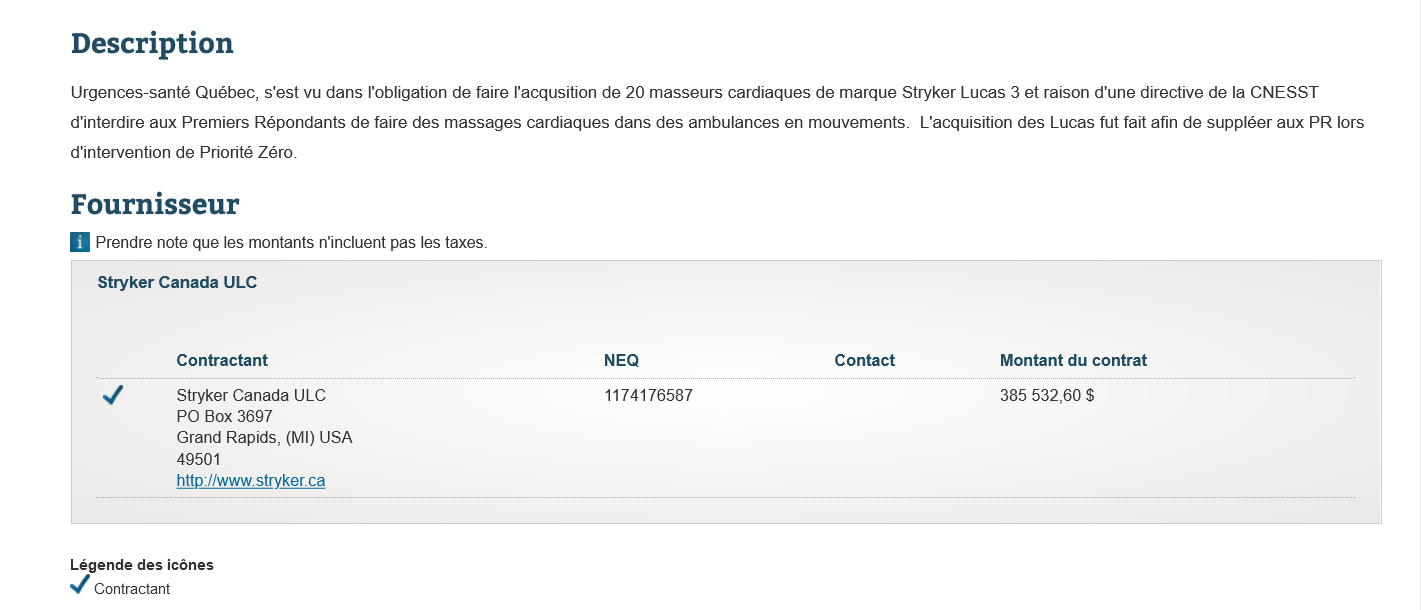Click the contractor name in the table row
The height and width of the screenshot is (610, 1421).
coord(251,395)
